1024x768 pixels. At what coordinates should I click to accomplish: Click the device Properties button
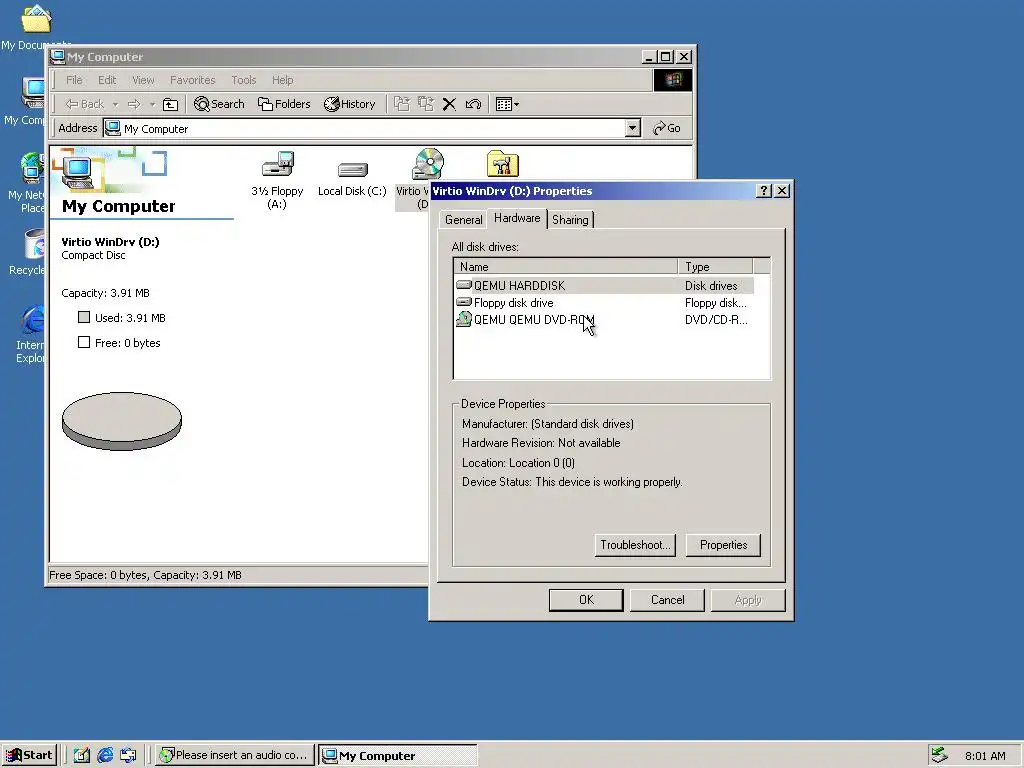pos(724,545)
